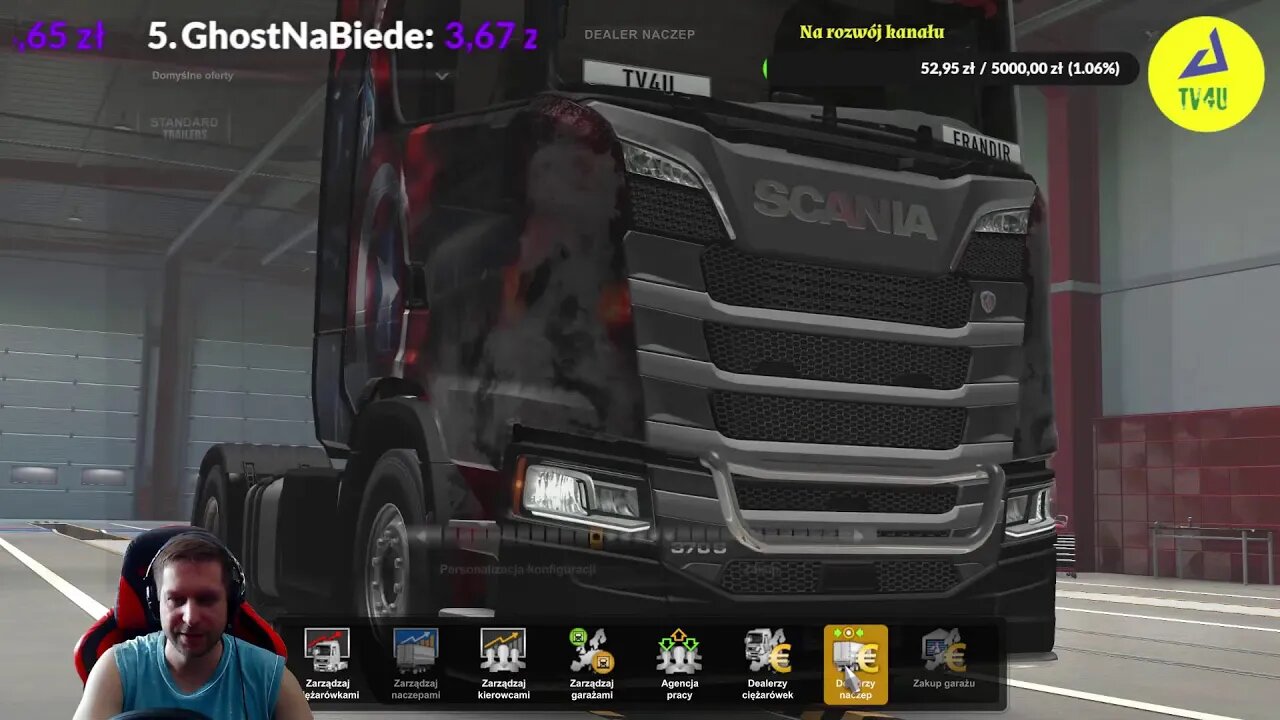Open Agencja pracy recruitment agency icon
This screenshot has height=720, width=1280.
(679, 664)
